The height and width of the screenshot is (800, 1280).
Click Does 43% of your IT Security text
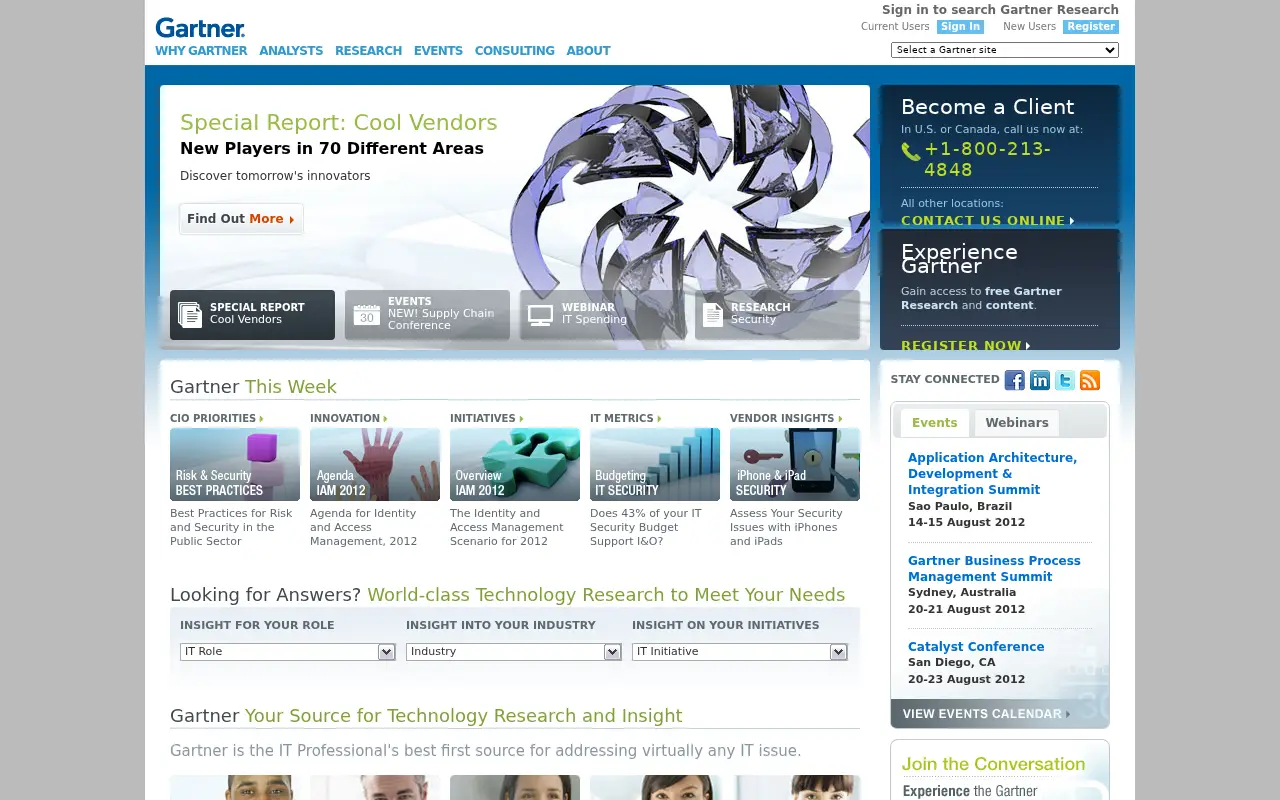646,528
